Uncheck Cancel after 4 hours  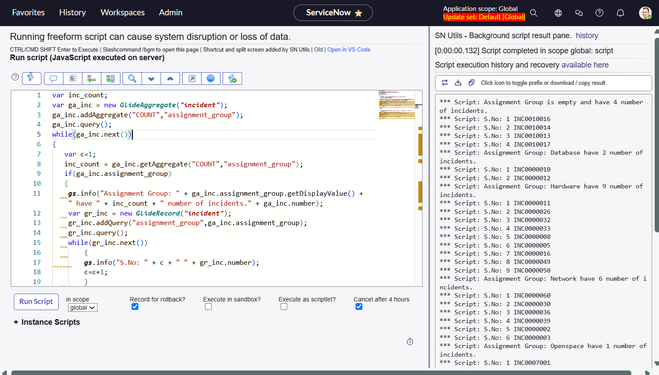coord(359,307)
